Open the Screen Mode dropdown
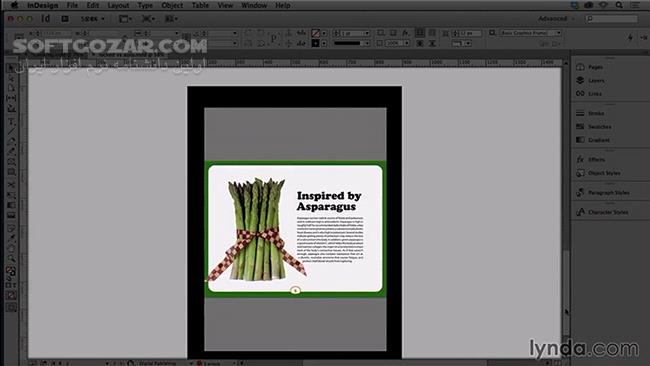 148,19
